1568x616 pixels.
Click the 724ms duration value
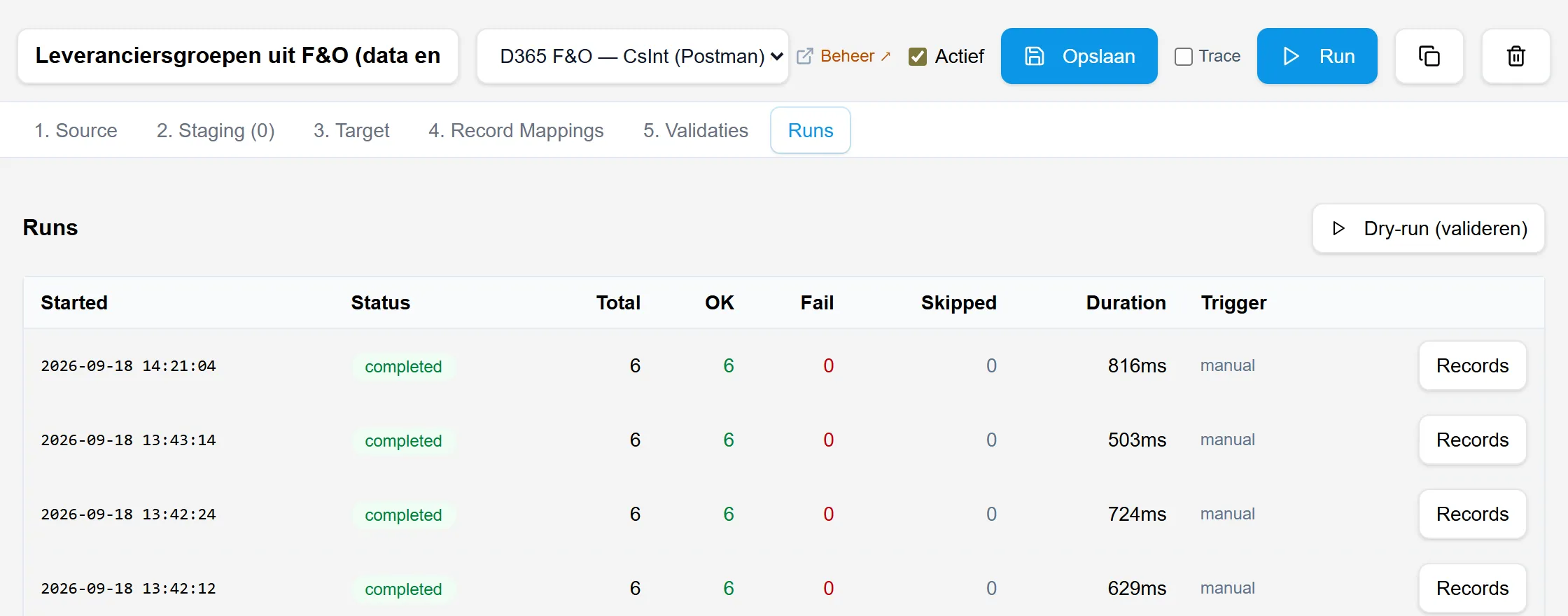1137,514
